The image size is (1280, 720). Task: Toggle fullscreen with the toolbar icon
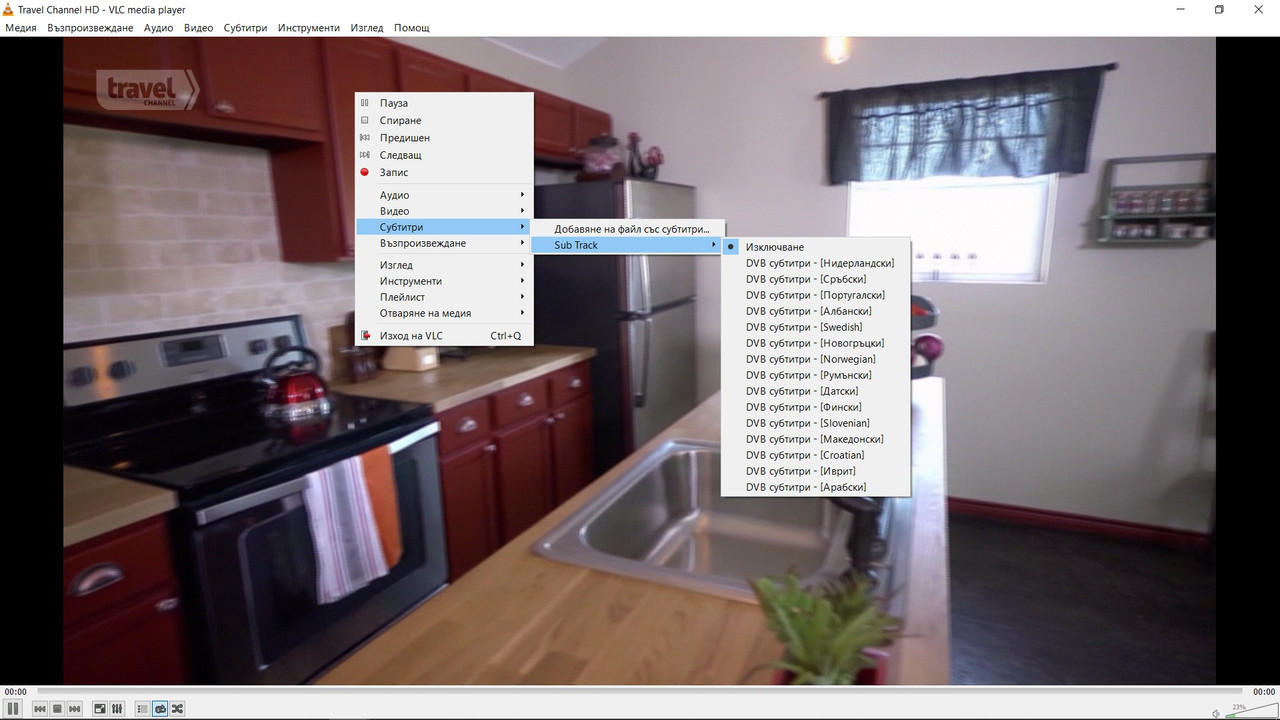100,709
